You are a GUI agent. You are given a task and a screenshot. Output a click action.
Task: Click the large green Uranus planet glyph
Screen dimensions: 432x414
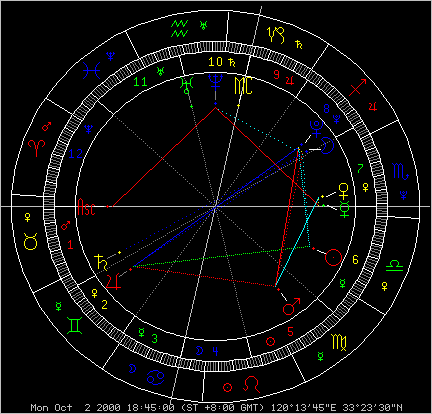[x=187, y=85]
